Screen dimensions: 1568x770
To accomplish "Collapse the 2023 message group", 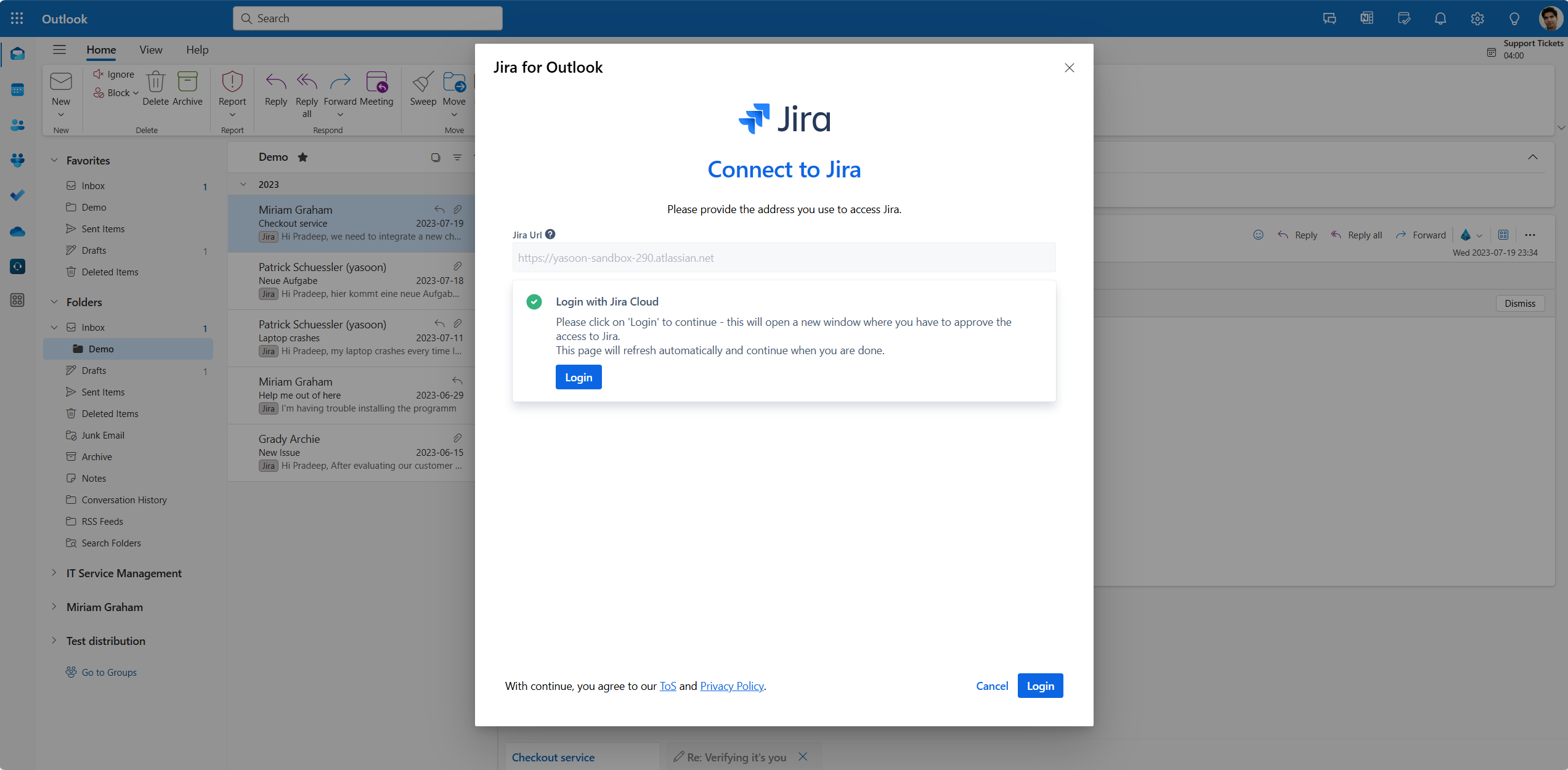I will click(x=243, y=184).
